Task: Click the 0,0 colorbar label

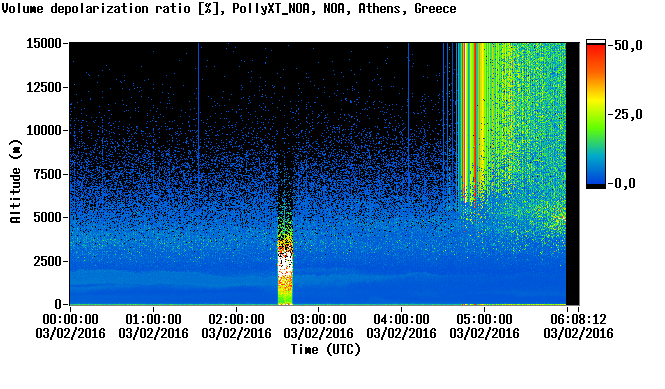Action: 623,183
